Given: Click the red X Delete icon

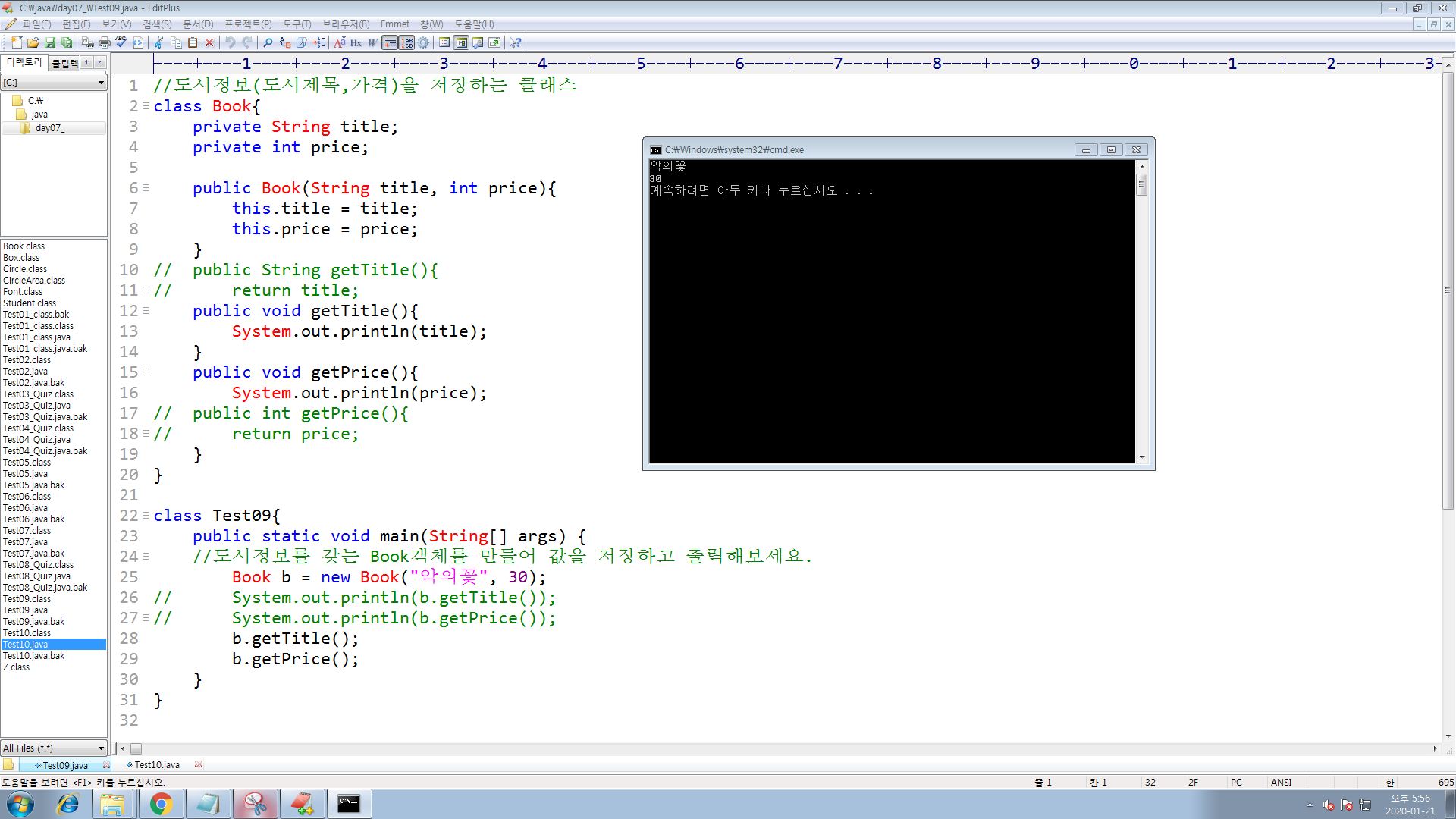Looking at the screenshot, I should [209, 42].
